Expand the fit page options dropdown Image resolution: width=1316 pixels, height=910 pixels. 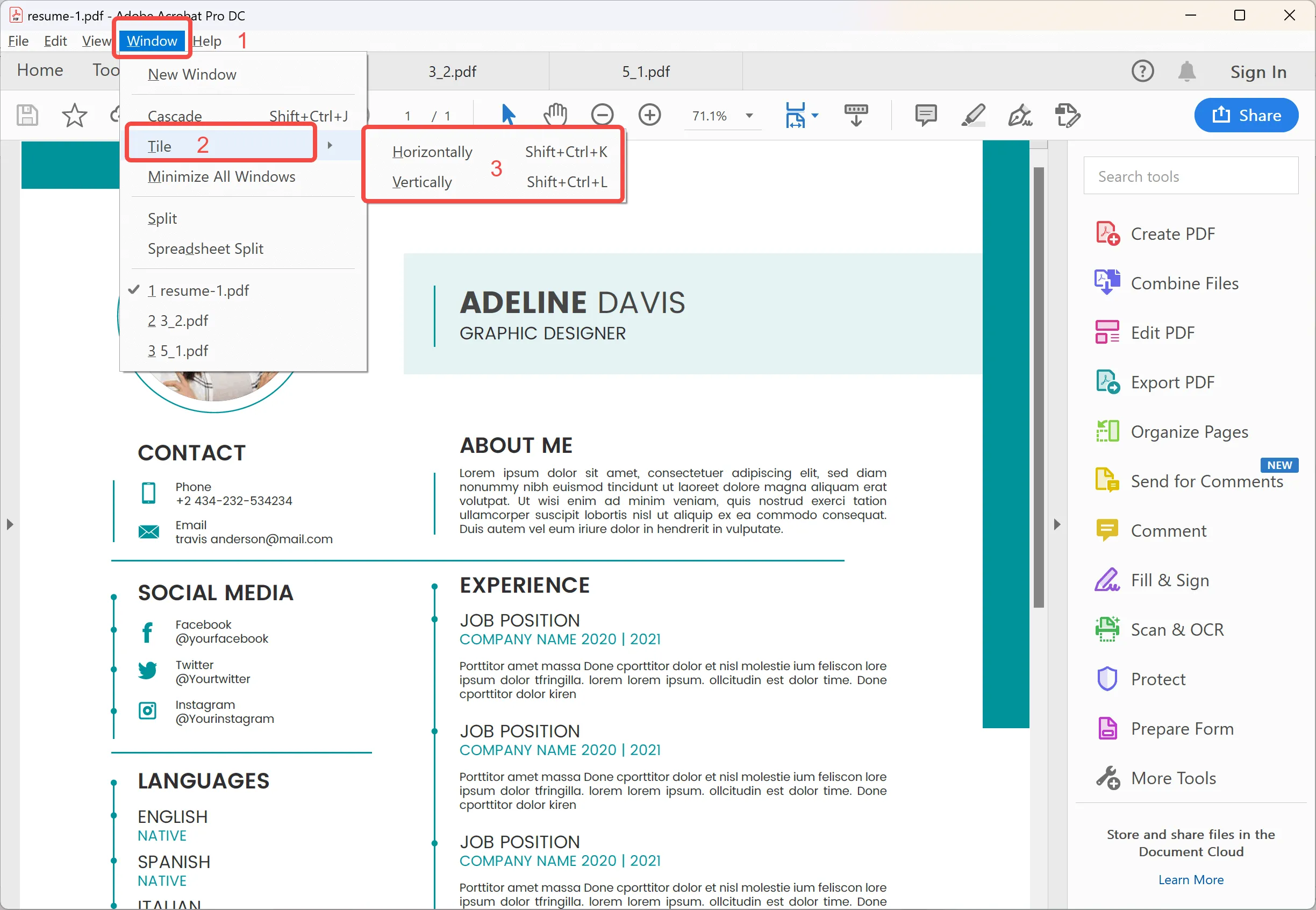(x=815, y=116)
